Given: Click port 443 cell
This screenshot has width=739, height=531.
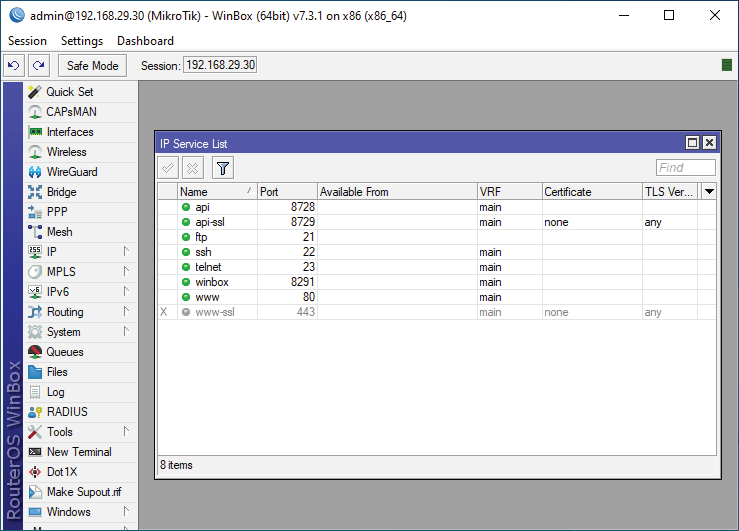Looking at the screenshot, I should 287,312.
